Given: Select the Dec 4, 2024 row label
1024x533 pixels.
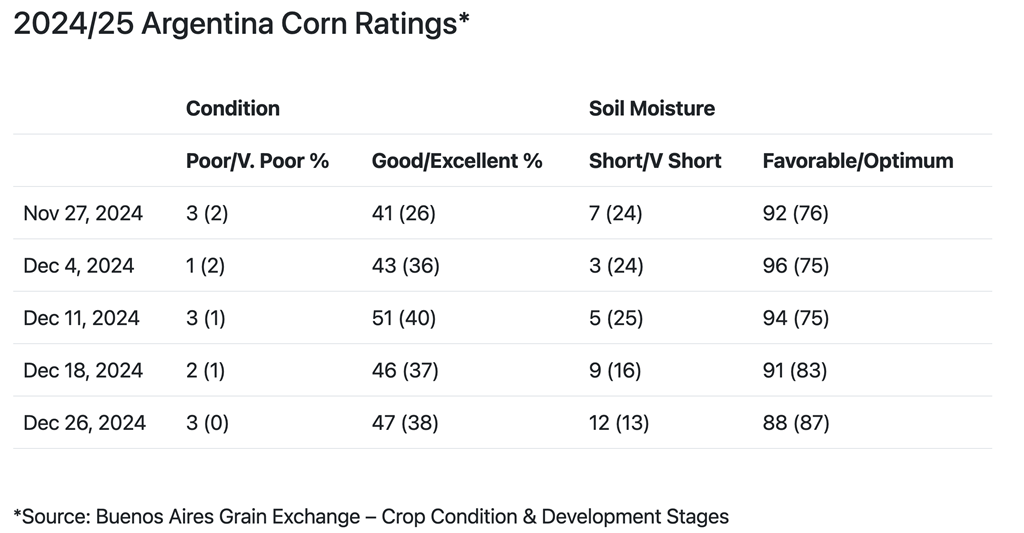Looking at the screenshot, I should click(x=78, y=266).
